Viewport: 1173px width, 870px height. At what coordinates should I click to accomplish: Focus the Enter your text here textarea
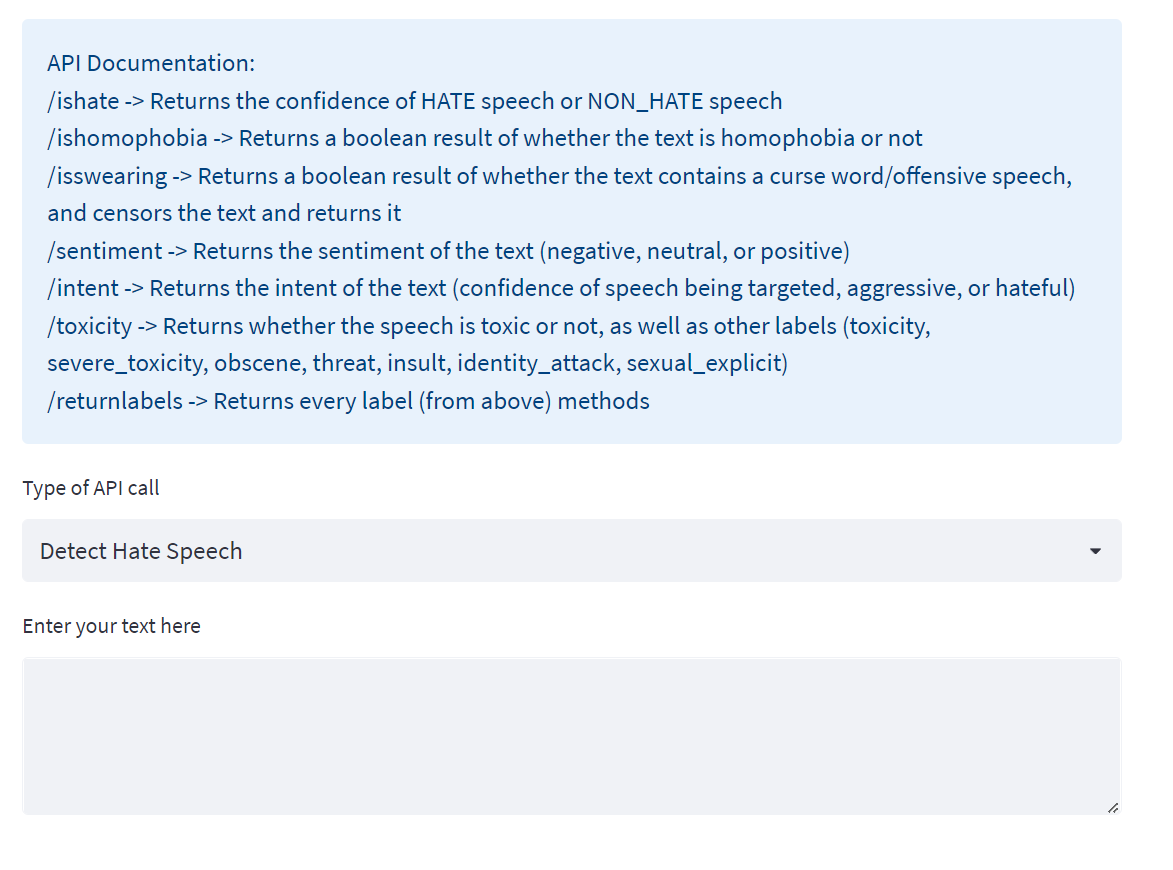click(x=572, y=736)
